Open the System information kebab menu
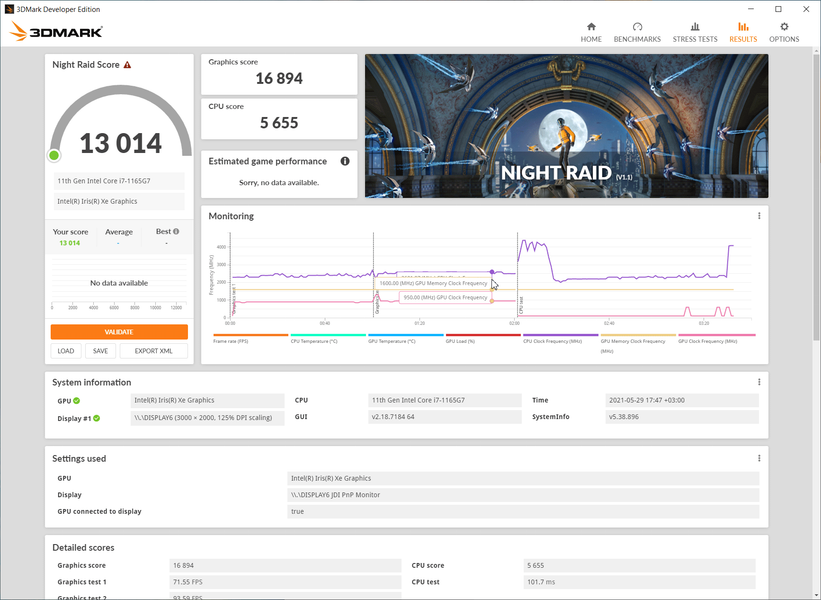 pyautogui.click(x=759, y=382)
